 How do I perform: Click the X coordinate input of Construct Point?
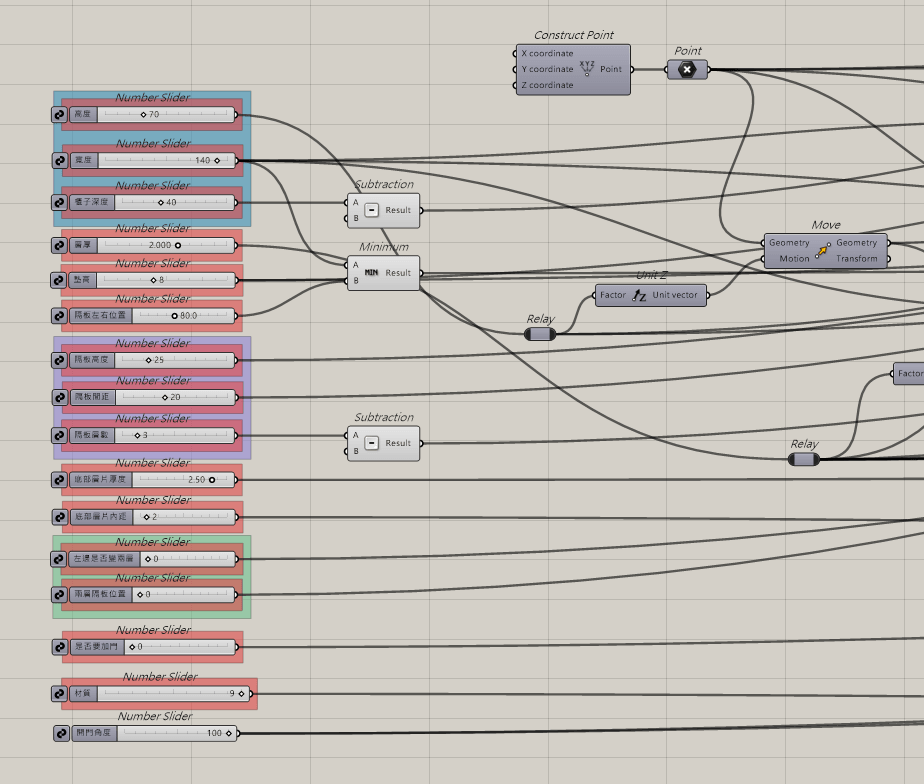pos(547,53)
